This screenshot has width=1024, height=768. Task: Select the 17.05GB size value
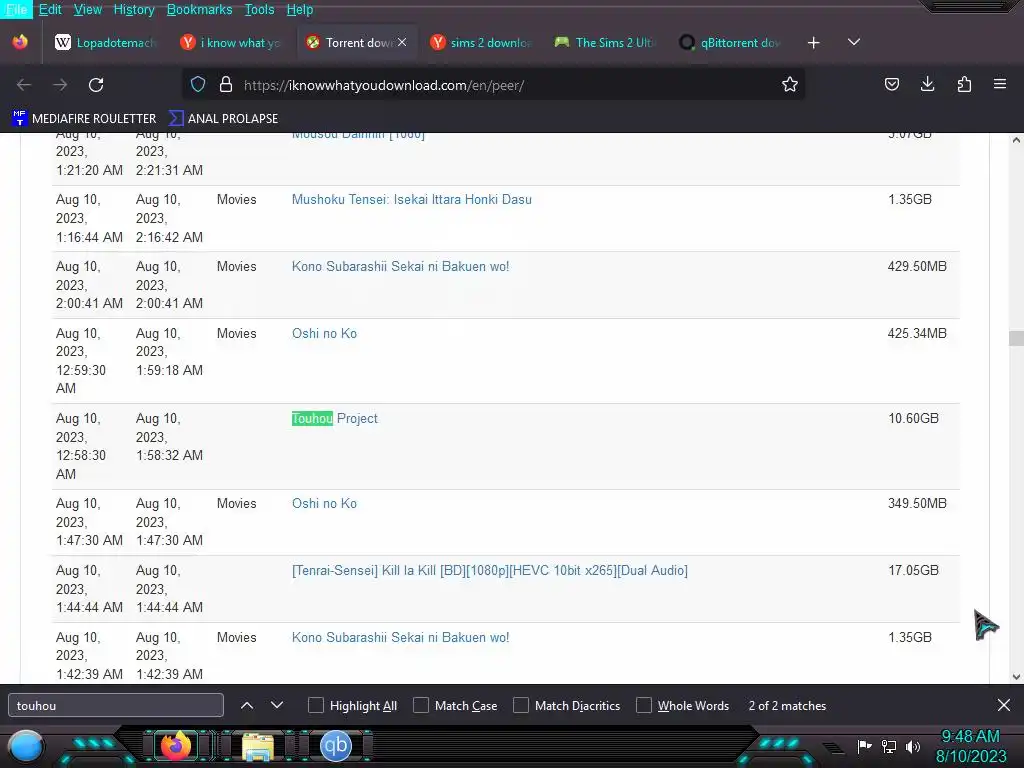click(x=913, y=571)
